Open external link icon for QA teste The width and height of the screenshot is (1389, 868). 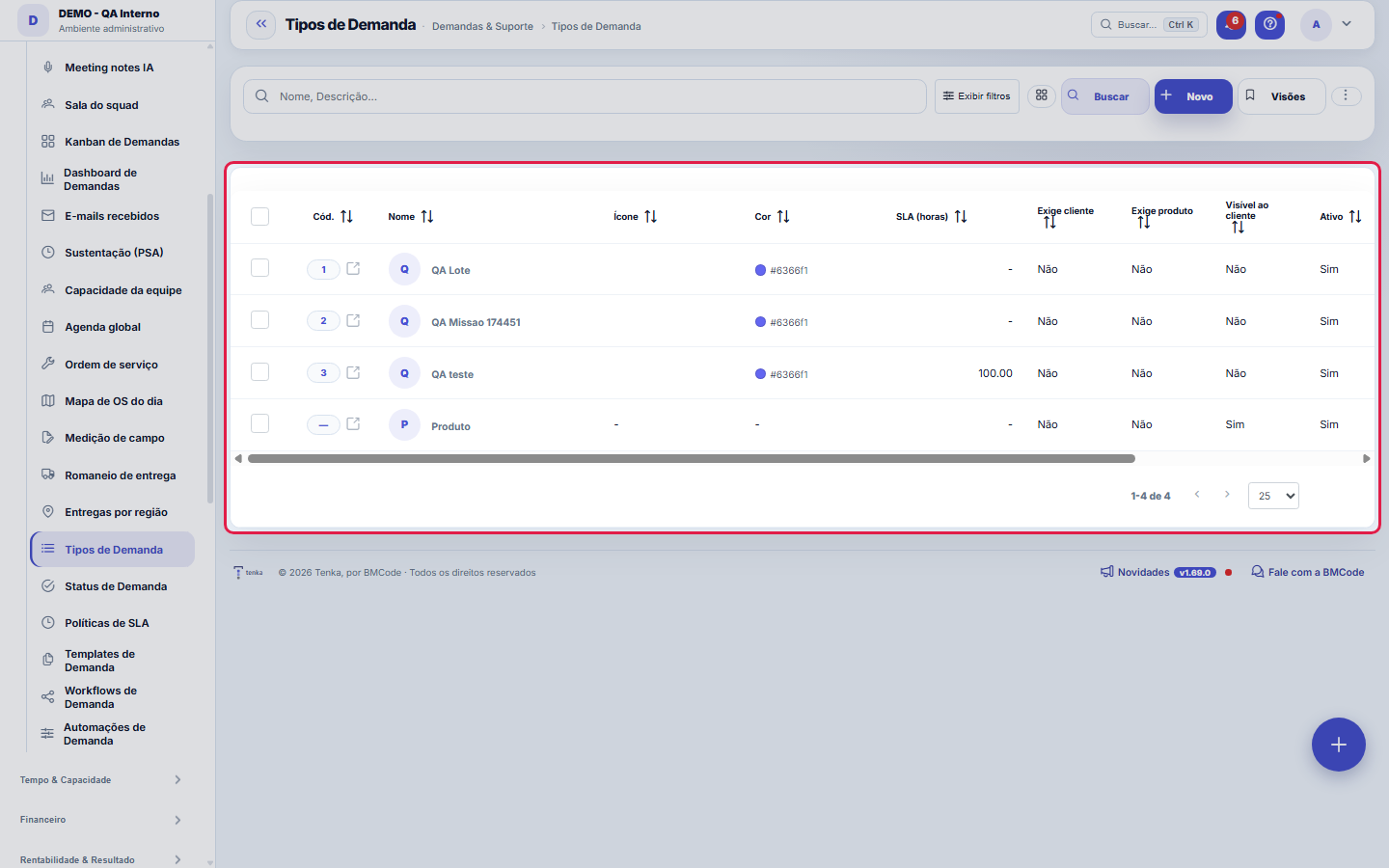click(x=353, y=373)
